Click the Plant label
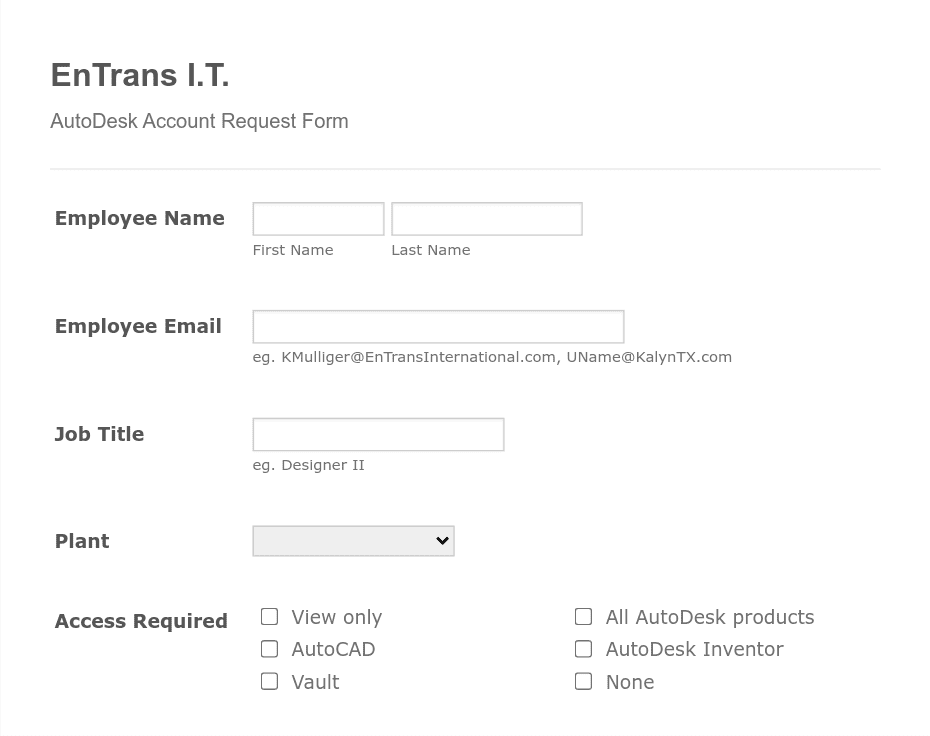 click(82, 541)
